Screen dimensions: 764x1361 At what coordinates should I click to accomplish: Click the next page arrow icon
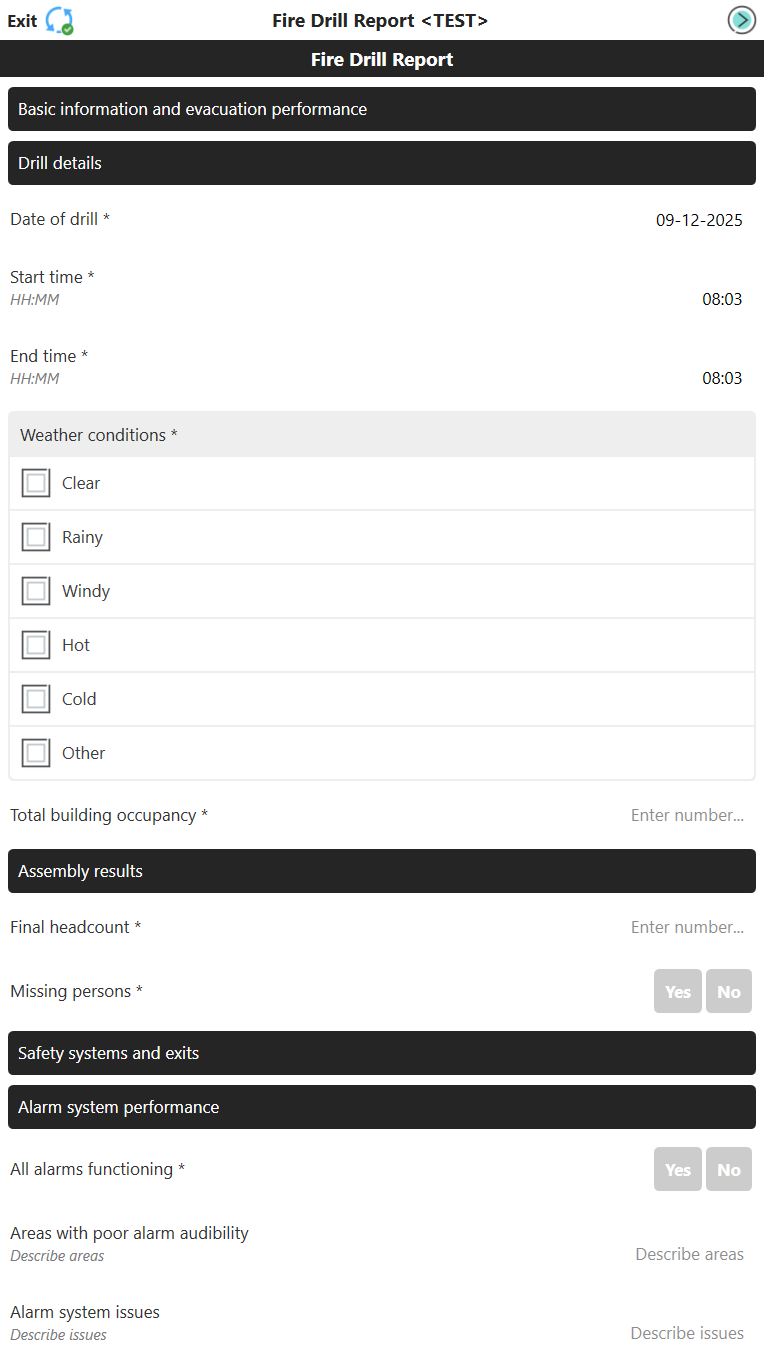click(x=741, y=20)
